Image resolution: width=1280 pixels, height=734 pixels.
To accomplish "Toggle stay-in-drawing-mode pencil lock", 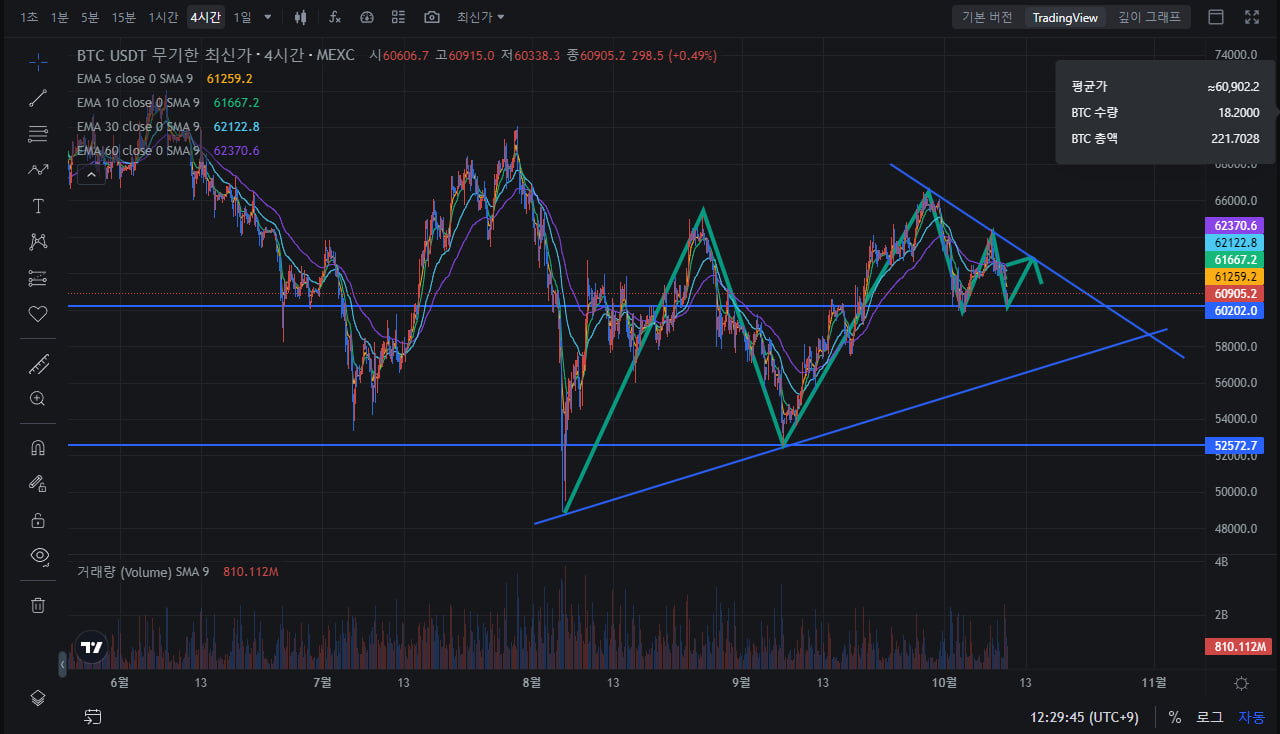I will (x=38, y=484).
